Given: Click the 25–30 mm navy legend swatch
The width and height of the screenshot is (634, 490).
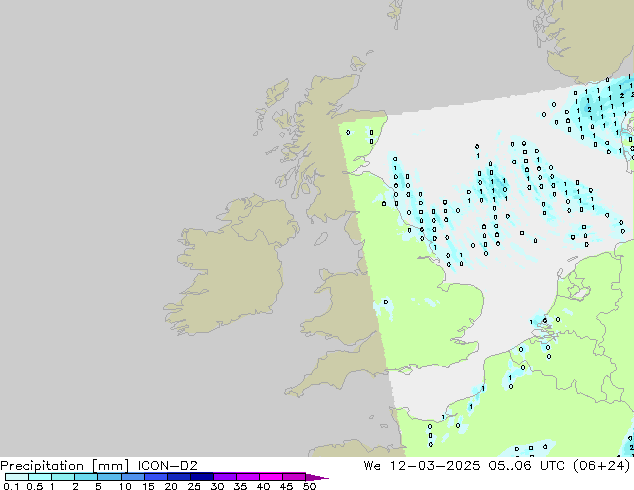Looking at the screenshot, I should pos(202,477).
